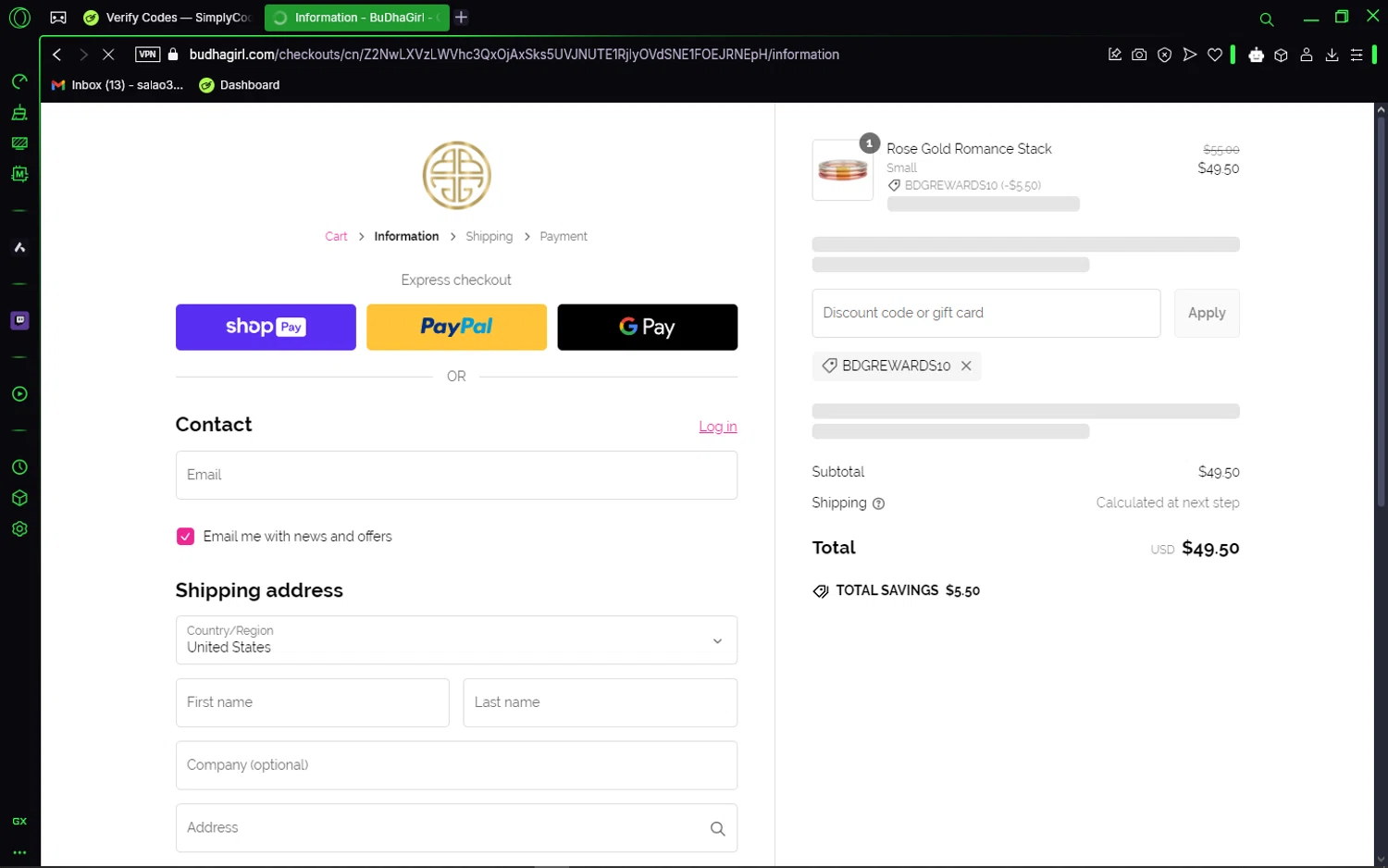Open the Opera GX main menu logo
The image size is (1388, 868).
19,18
